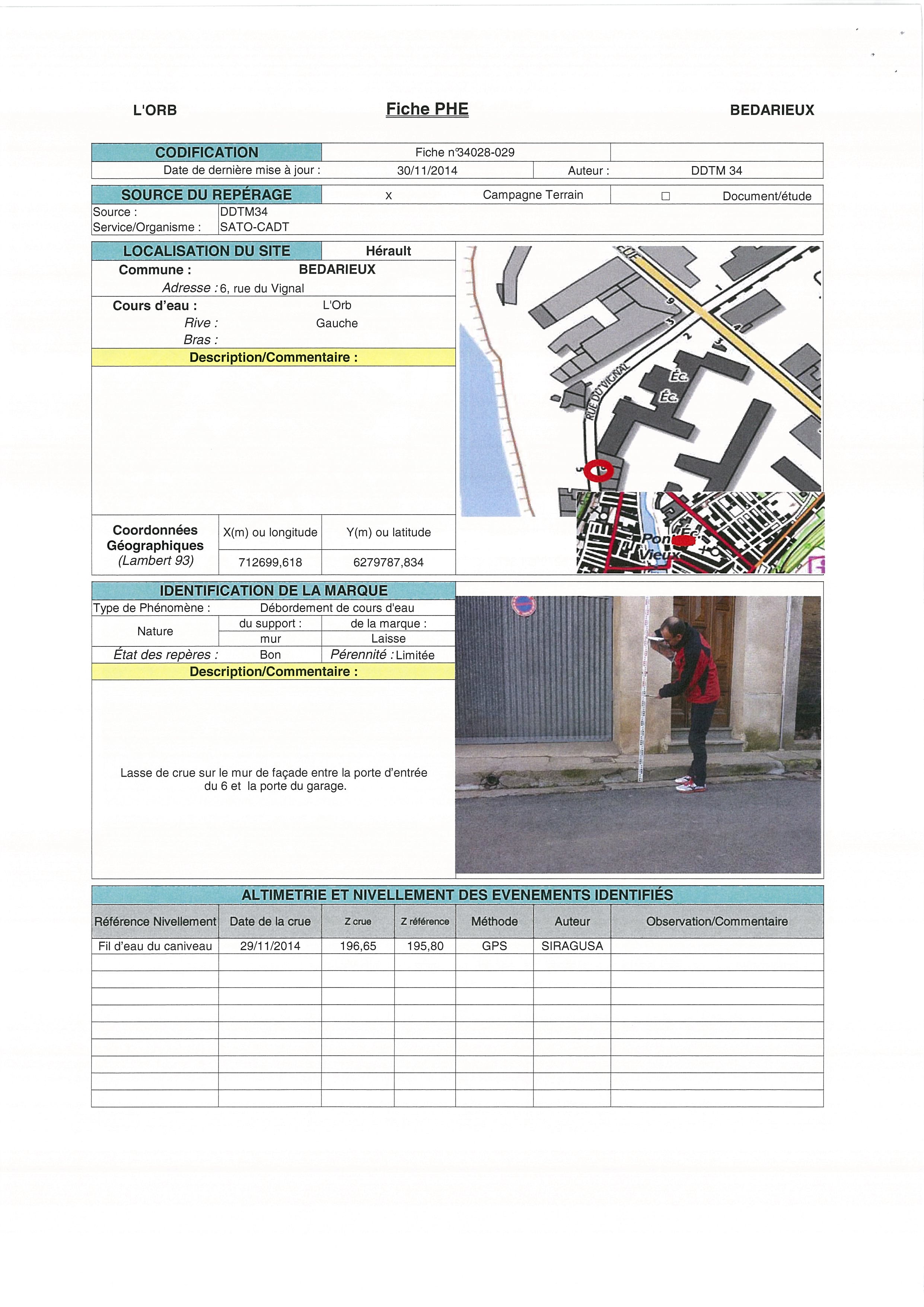Select the 'Référence Nivellement' column header
Viewport: 924px width, 1307px height.
155,921
